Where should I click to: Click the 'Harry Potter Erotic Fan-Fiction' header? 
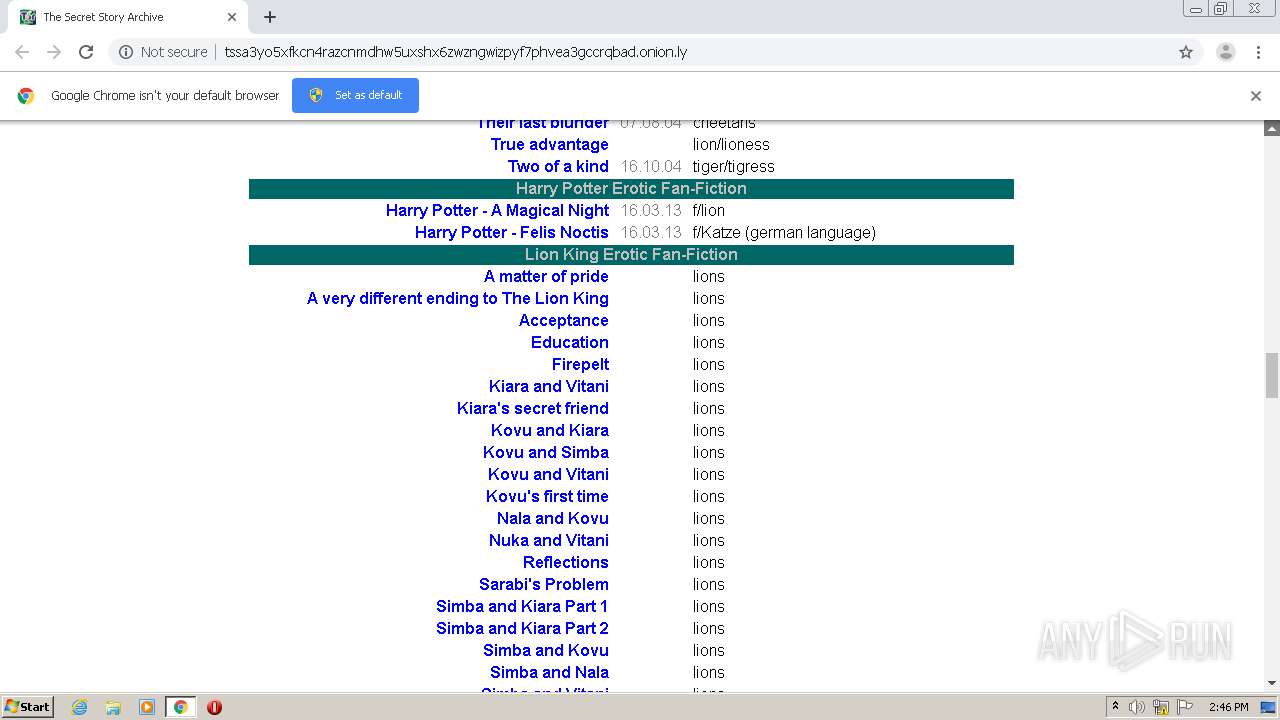point(631,188)
